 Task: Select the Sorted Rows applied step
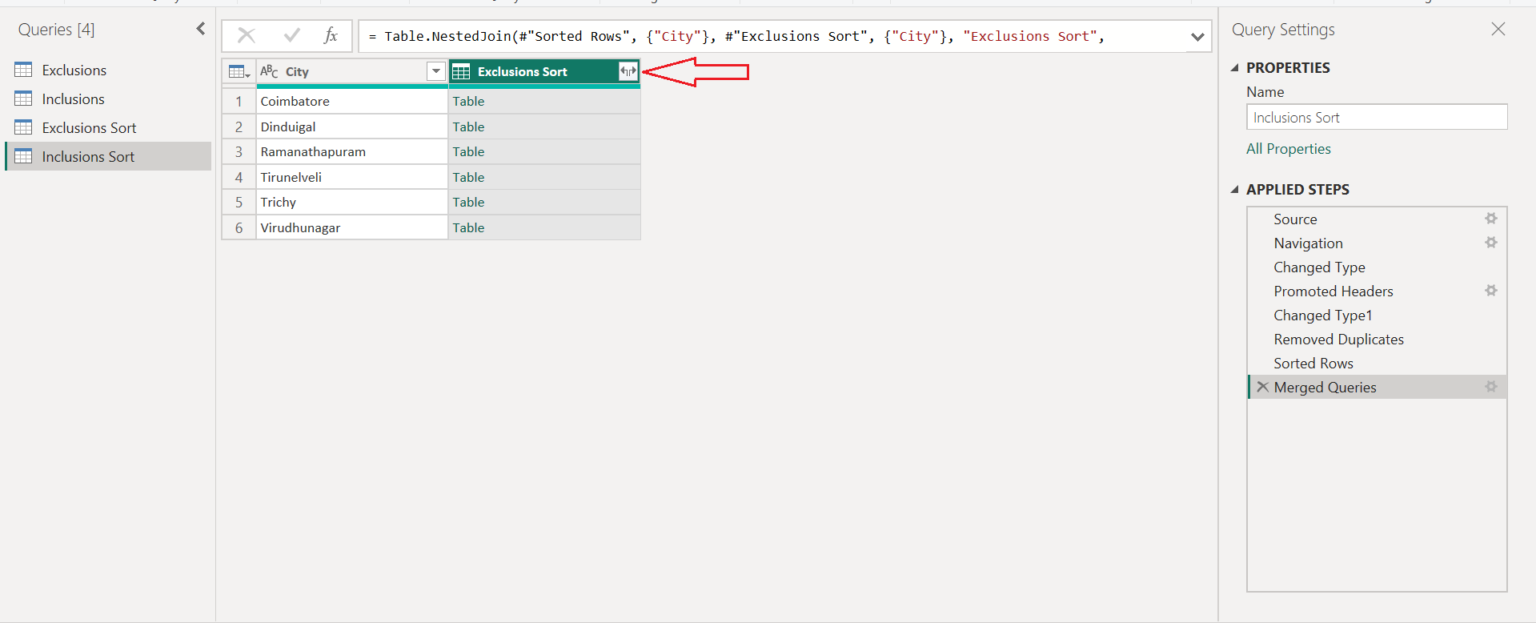[1377, 363]
